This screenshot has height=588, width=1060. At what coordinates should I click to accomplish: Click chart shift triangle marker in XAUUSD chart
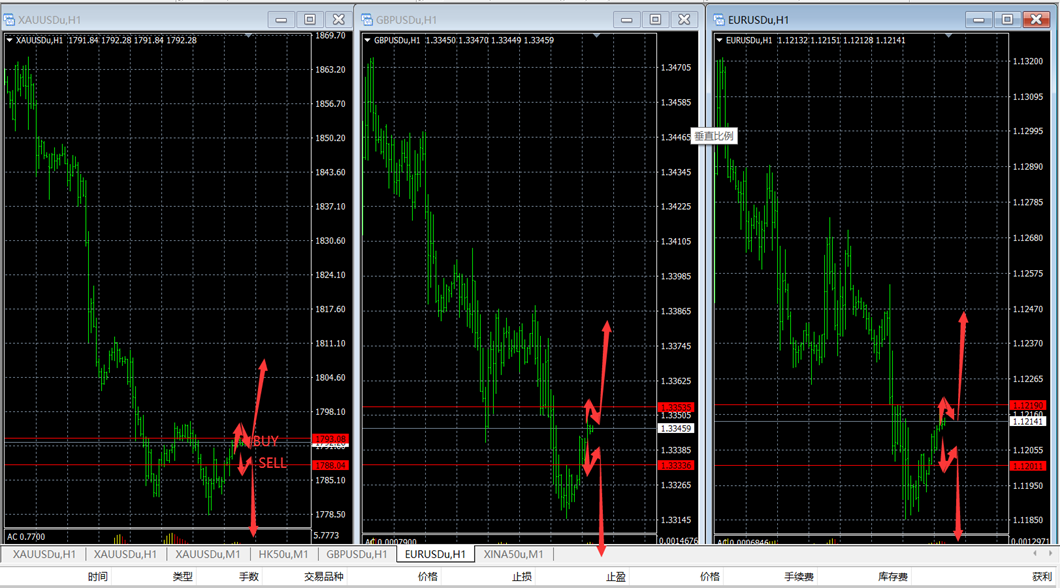pyautogui.click(x=248, y=36)
